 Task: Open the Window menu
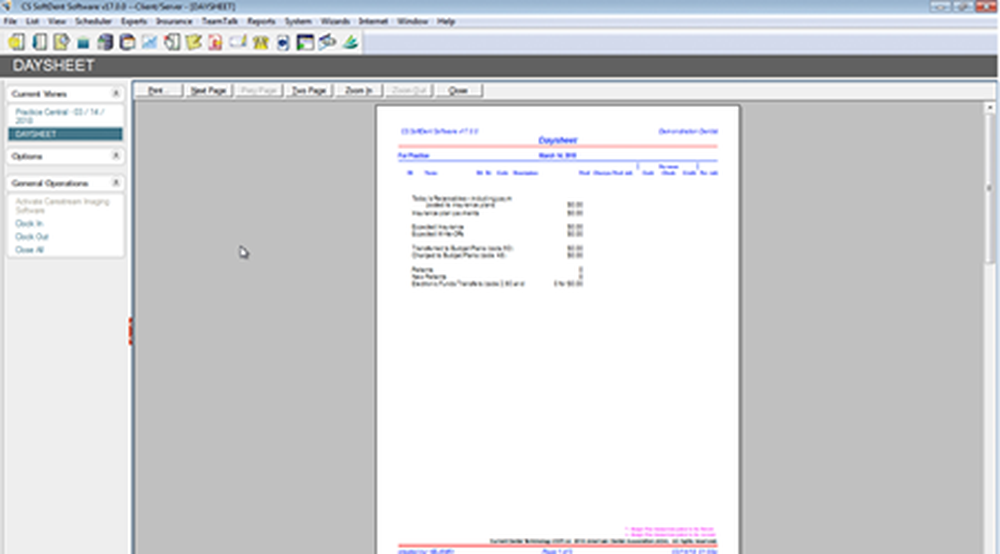(413, 21)
